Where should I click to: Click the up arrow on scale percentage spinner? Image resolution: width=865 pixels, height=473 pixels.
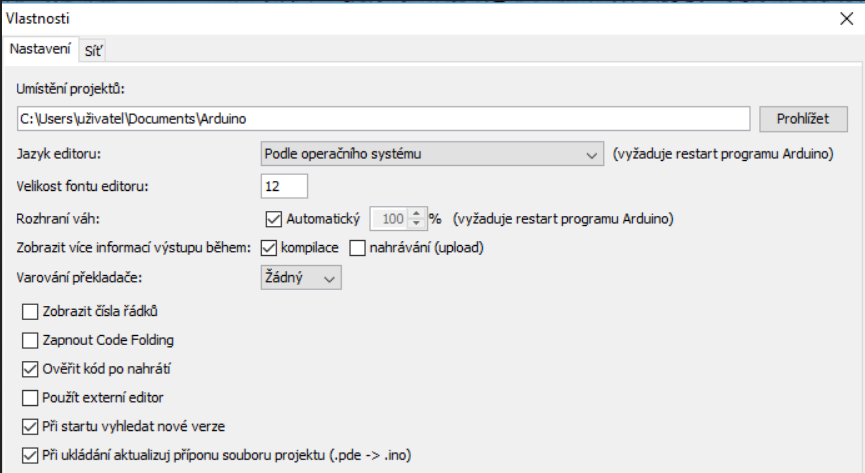[416, 212]
